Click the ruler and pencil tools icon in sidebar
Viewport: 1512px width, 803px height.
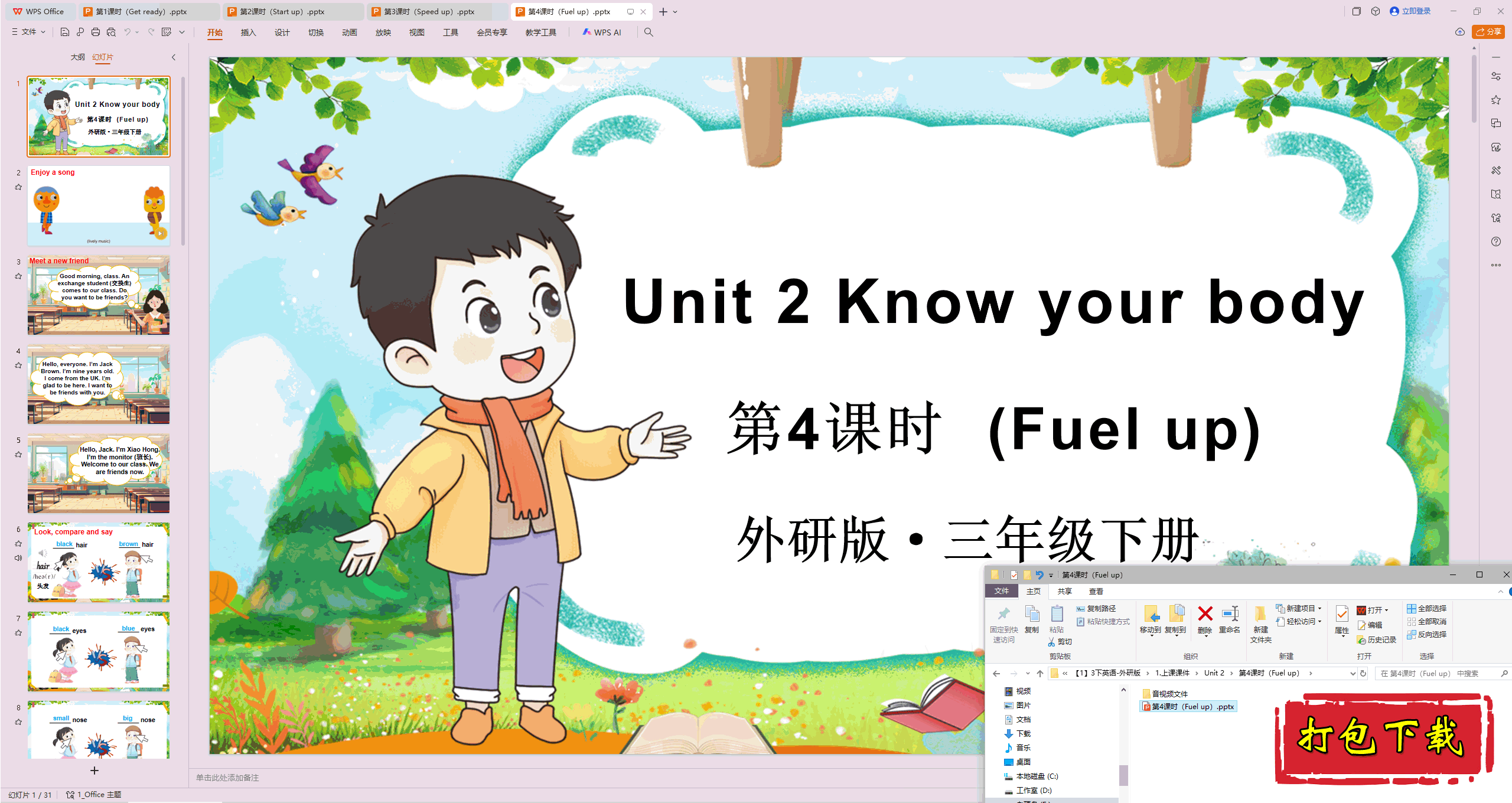point(1496,171)
